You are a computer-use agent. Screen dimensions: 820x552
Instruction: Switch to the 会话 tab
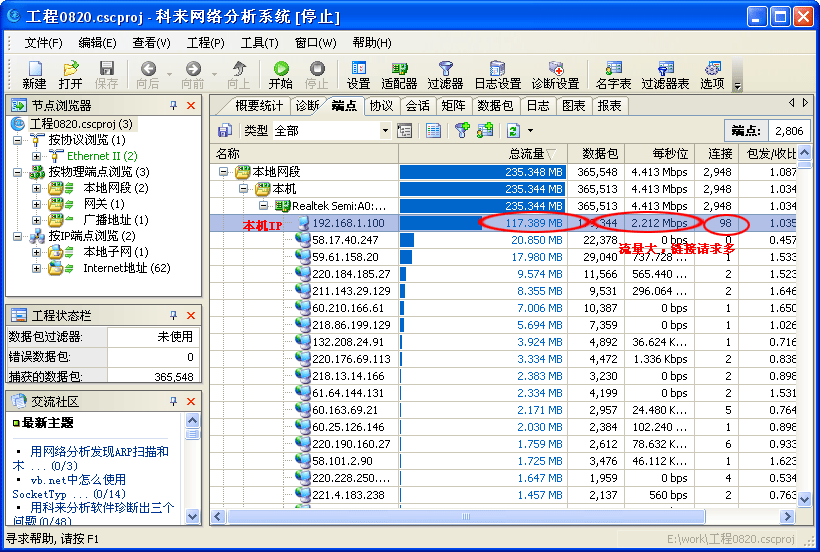(417, 106)
